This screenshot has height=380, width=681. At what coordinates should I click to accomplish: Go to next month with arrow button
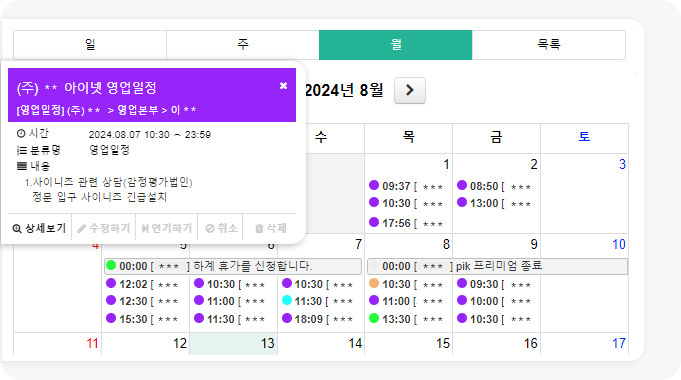(410, 90)
